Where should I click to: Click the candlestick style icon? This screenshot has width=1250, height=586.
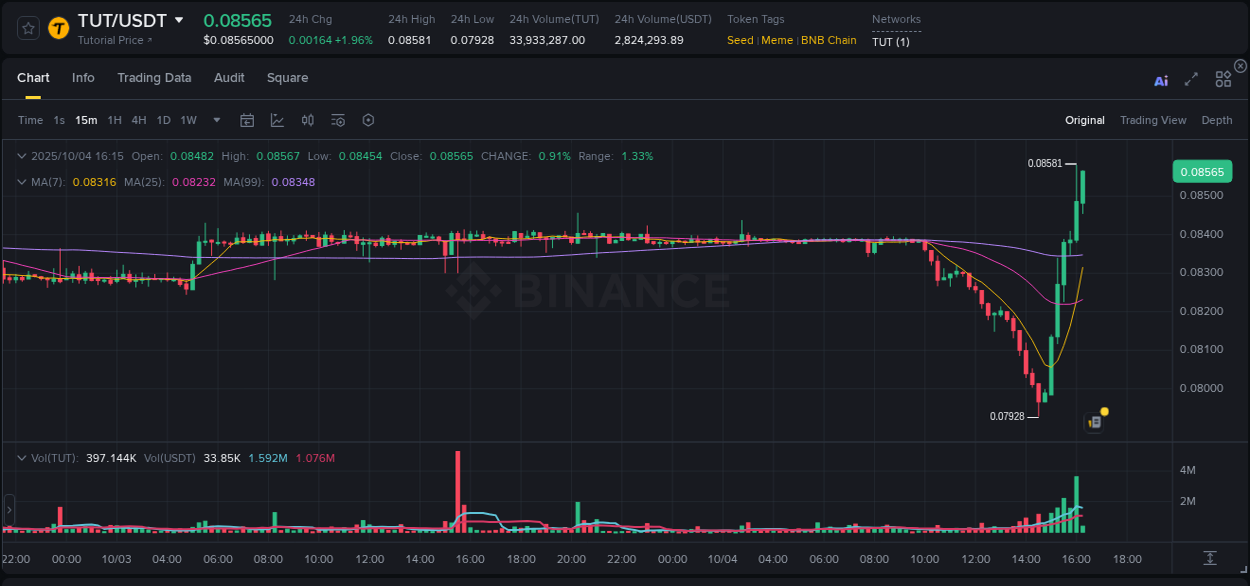point(308,120)
